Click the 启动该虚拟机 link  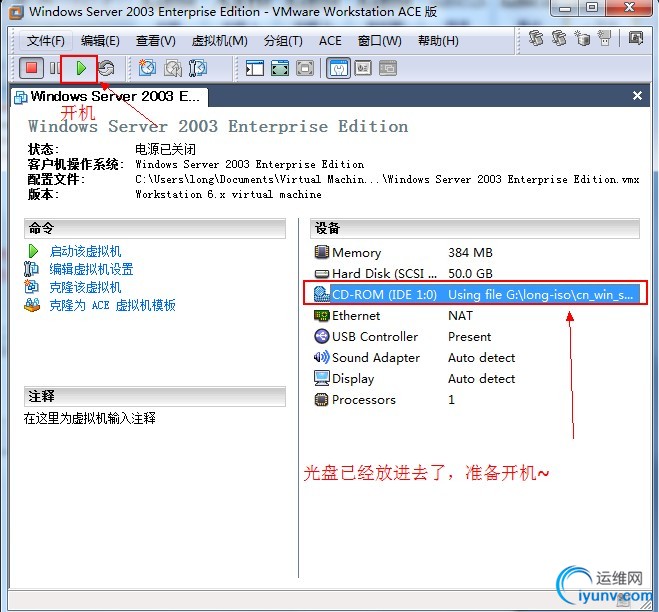85,251
